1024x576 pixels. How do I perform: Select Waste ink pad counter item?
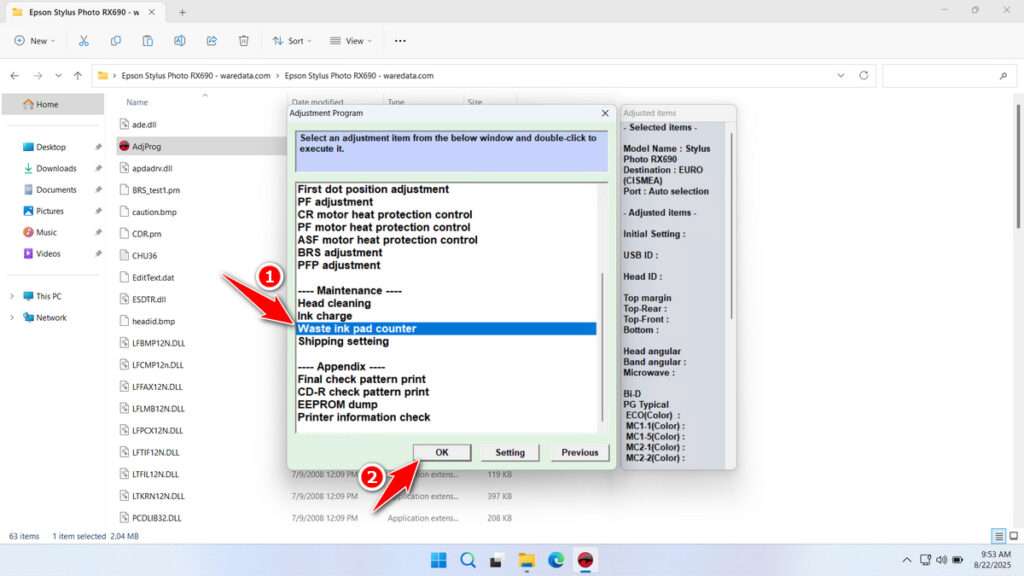coord(446,328)
